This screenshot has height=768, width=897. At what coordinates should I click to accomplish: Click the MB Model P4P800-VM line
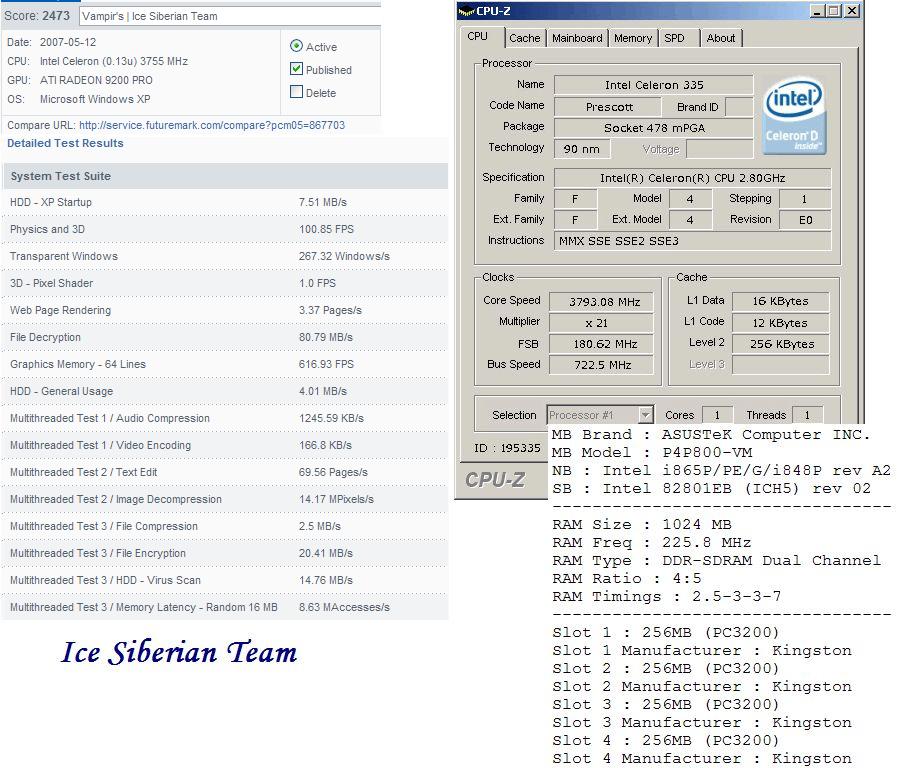point(652,453)
